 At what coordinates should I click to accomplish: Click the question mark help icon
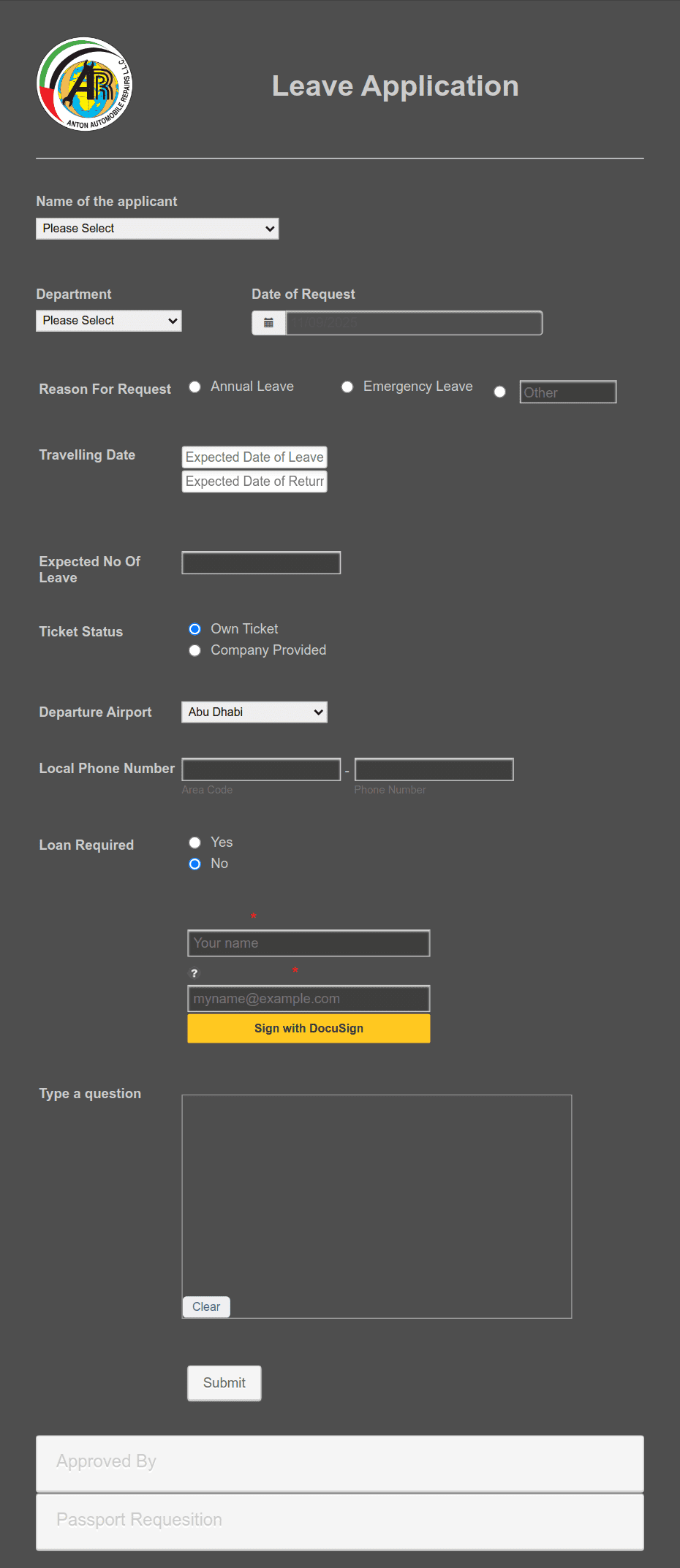click(194, 973)
